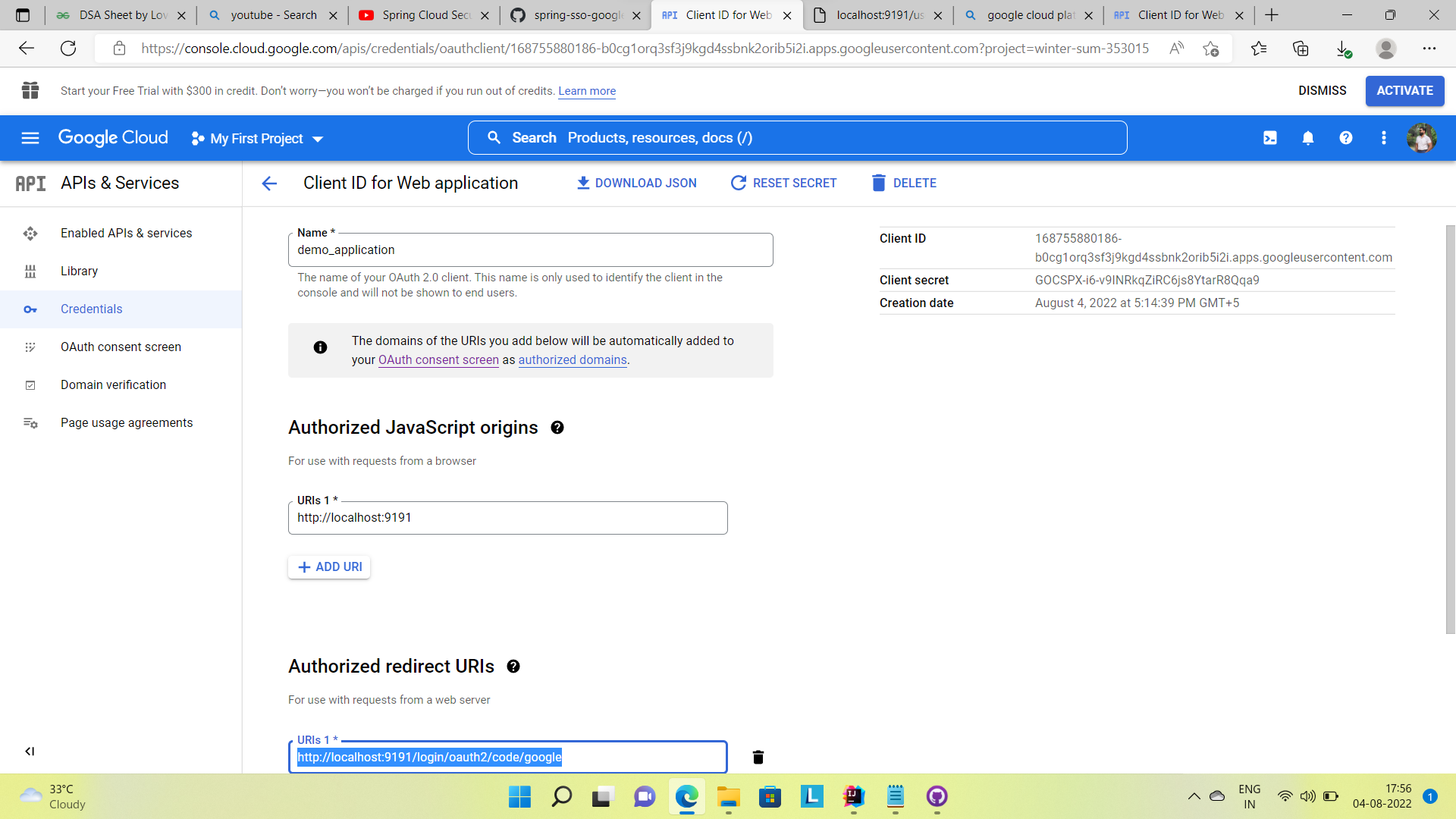Open browser downloads icon
Viewport: 1456px width, 819px height.
pyautogui.click(x=1343, y=49)
